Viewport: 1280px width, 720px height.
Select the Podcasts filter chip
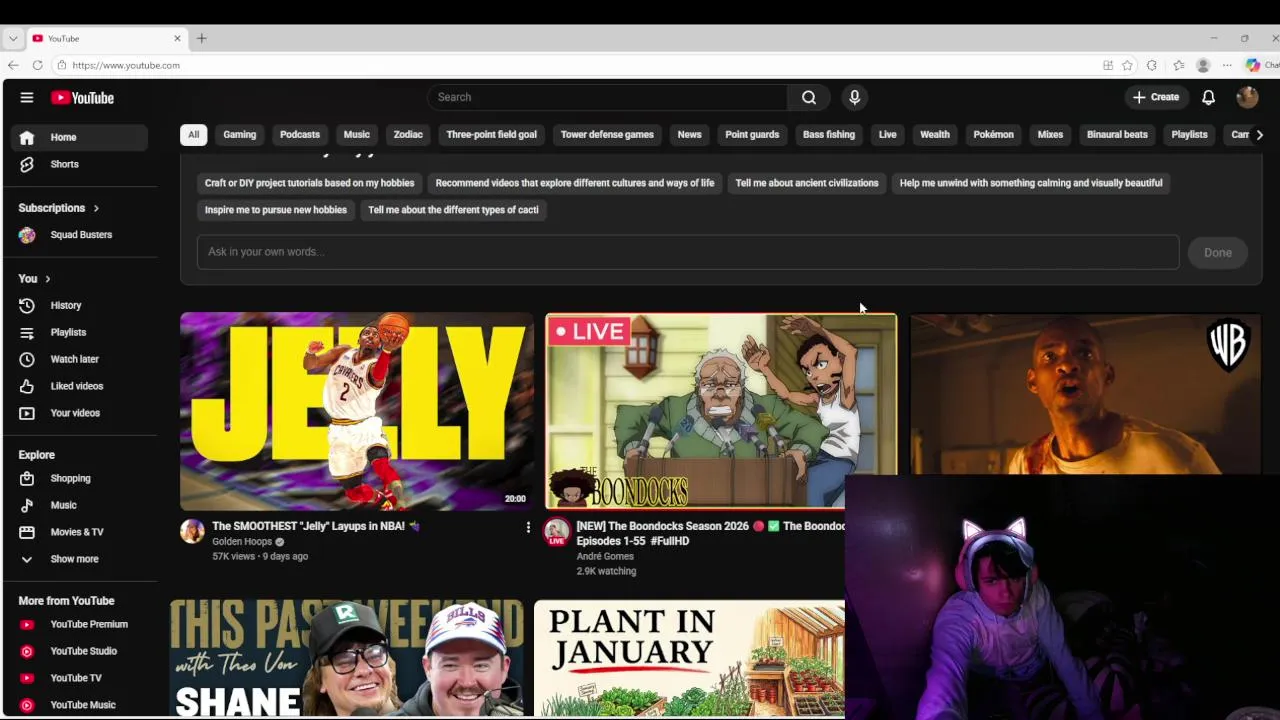pos(300,134)
